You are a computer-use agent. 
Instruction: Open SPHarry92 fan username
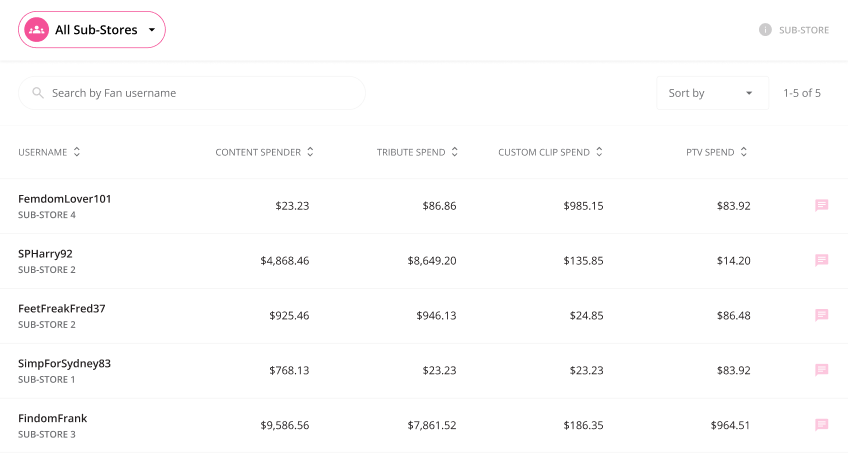(x=45, y=254)
